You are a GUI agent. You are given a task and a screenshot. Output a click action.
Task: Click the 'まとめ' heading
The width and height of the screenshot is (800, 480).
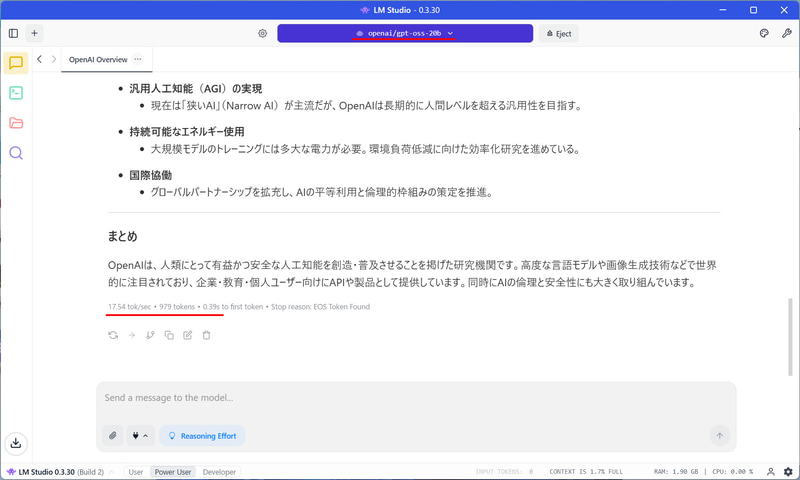[122, 236]
